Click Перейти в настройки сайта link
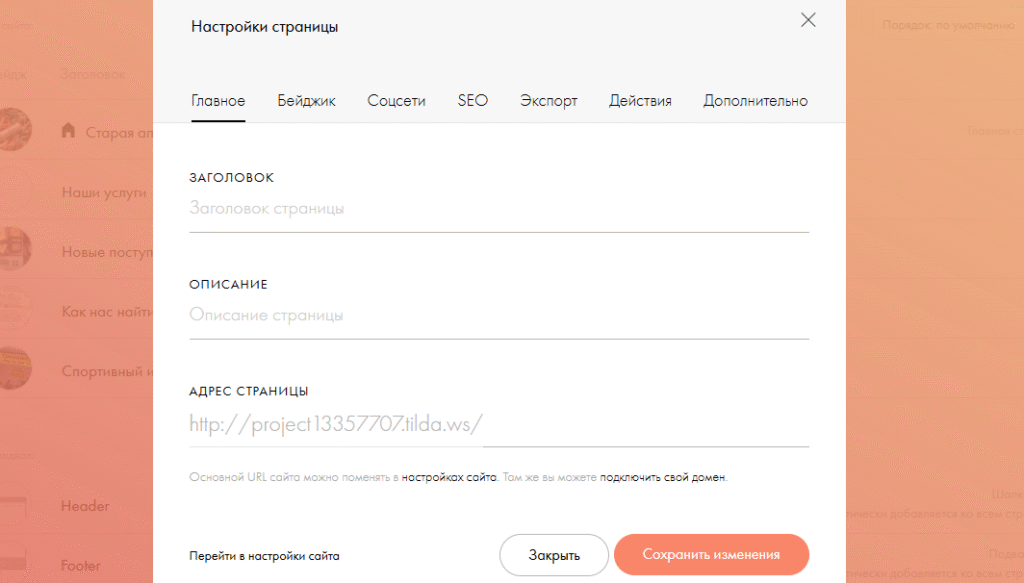Image resolution: width=1024 pixels, height=583 pixels. point(264,555)
